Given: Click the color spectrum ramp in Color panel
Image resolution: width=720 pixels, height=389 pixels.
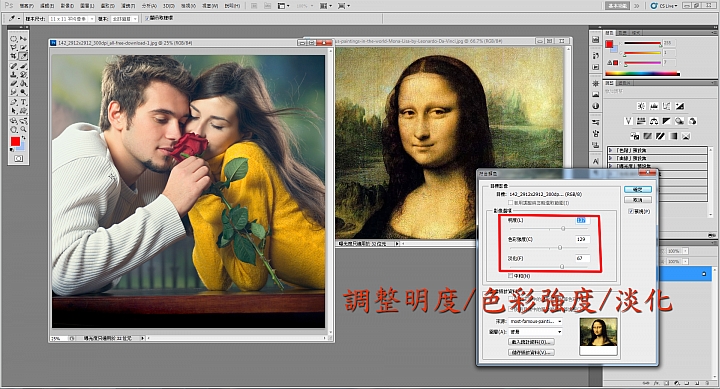Looking at the screenshot, I should coord(643,73).
